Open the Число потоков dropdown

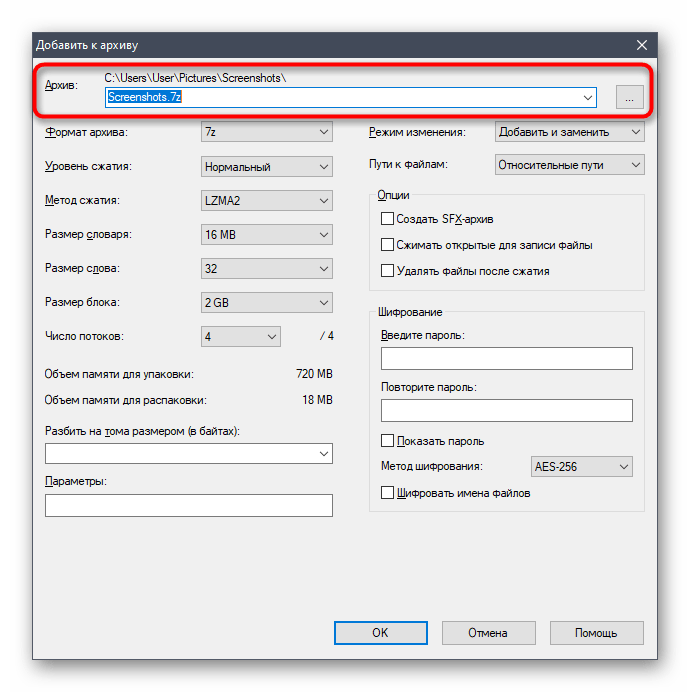241,337
